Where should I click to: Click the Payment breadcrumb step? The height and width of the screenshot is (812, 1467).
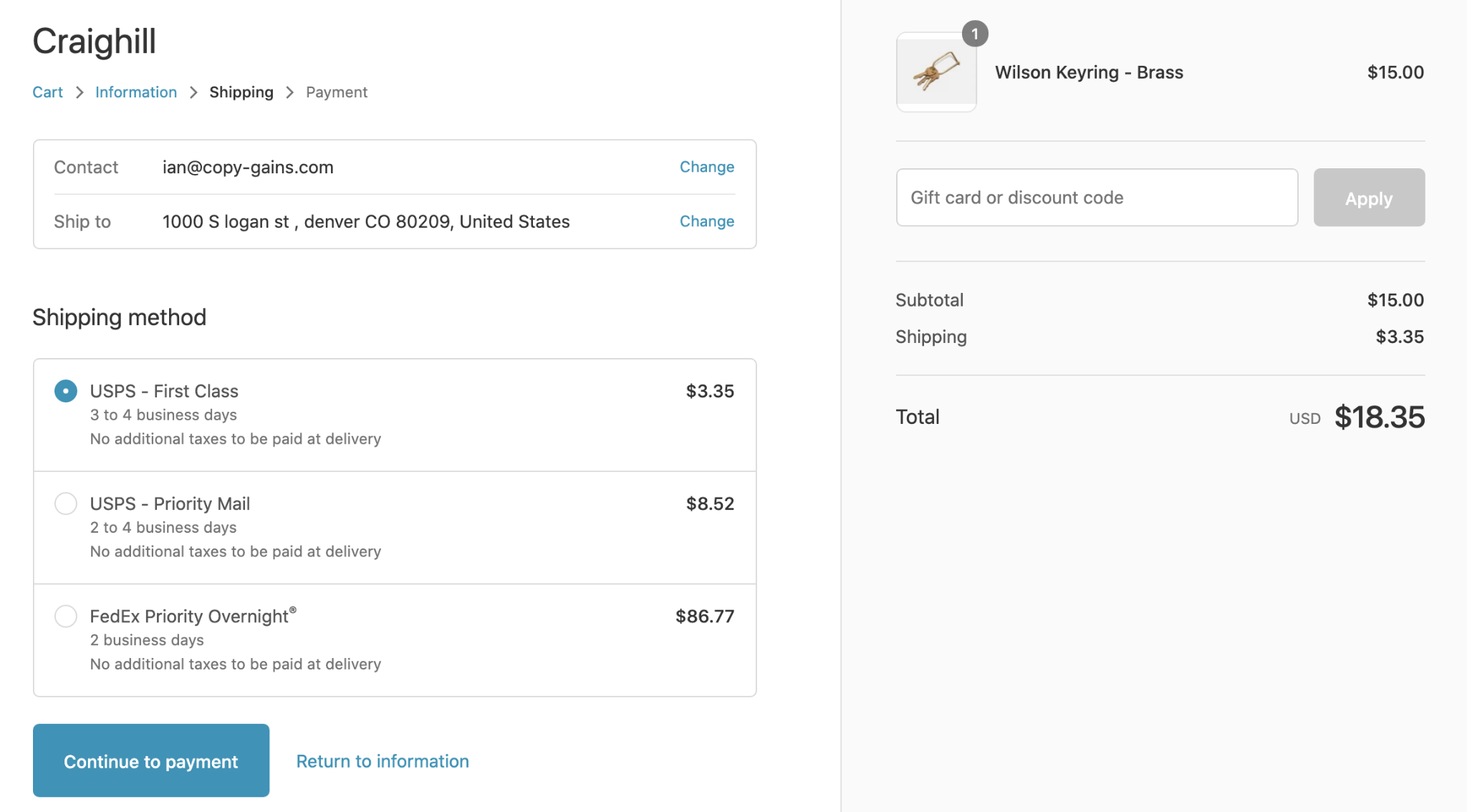[x=336, y=92]
